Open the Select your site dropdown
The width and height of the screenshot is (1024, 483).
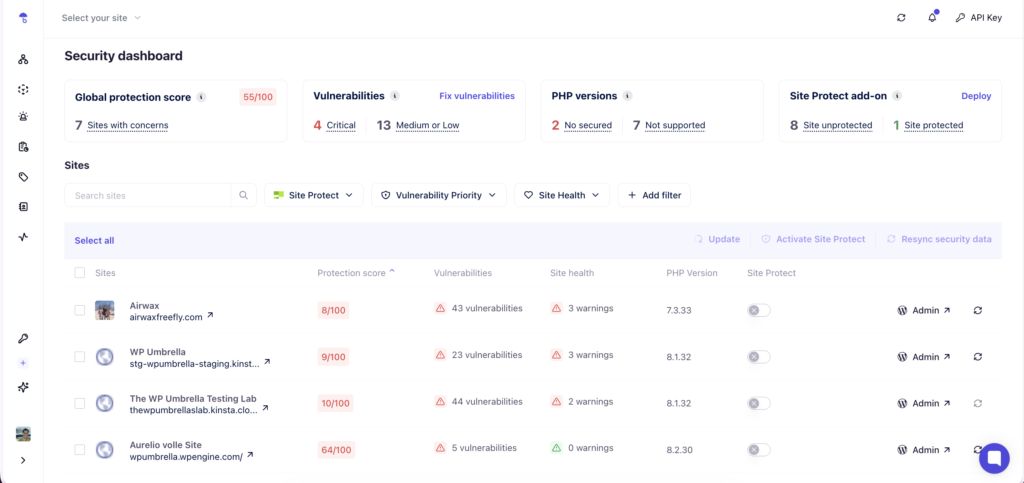click(x=101, y=18)
